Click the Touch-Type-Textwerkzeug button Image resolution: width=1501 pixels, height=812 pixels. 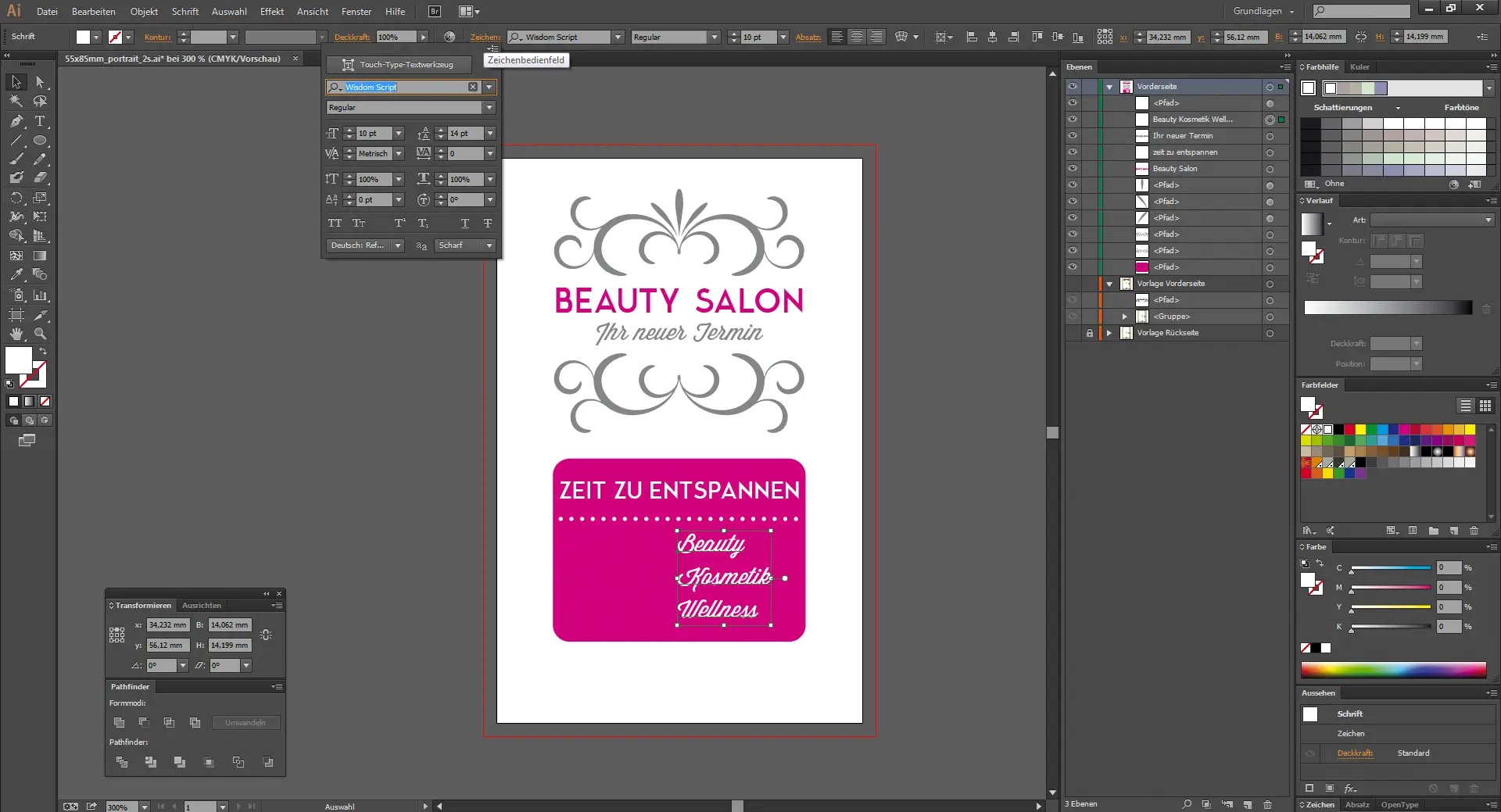tap(399, 65)
